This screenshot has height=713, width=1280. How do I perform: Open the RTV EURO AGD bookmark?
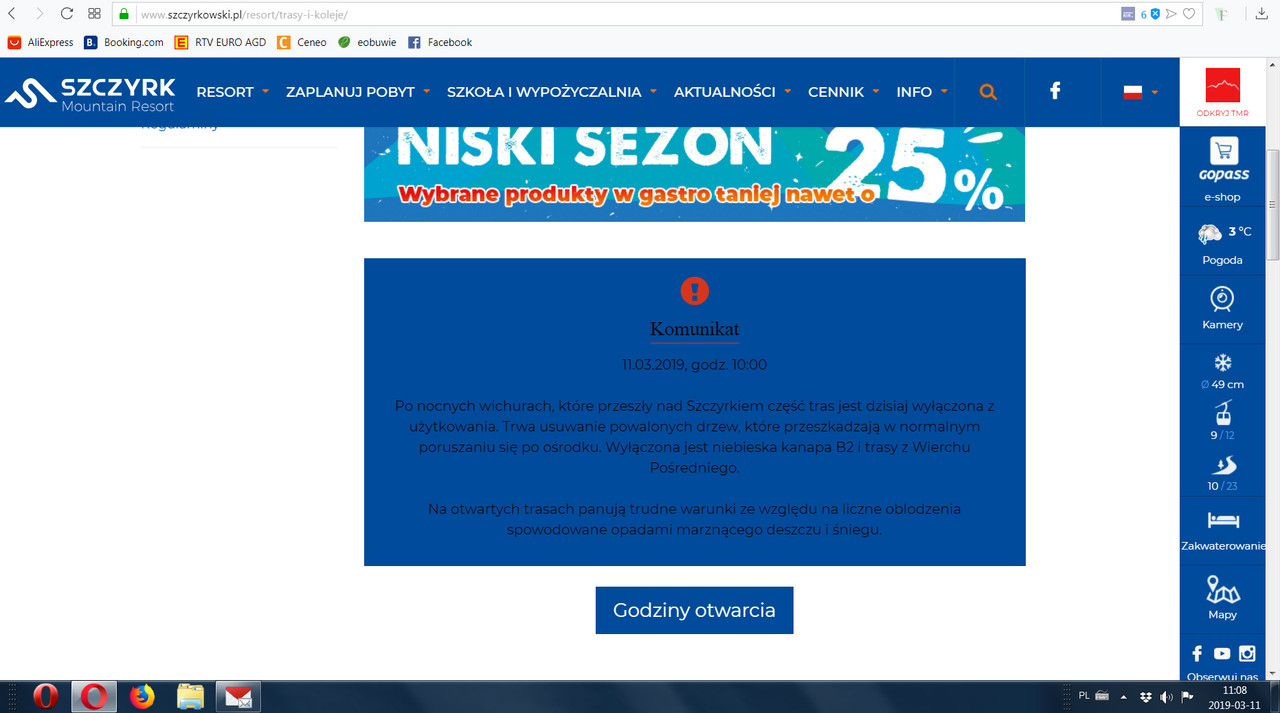point(220,42)
